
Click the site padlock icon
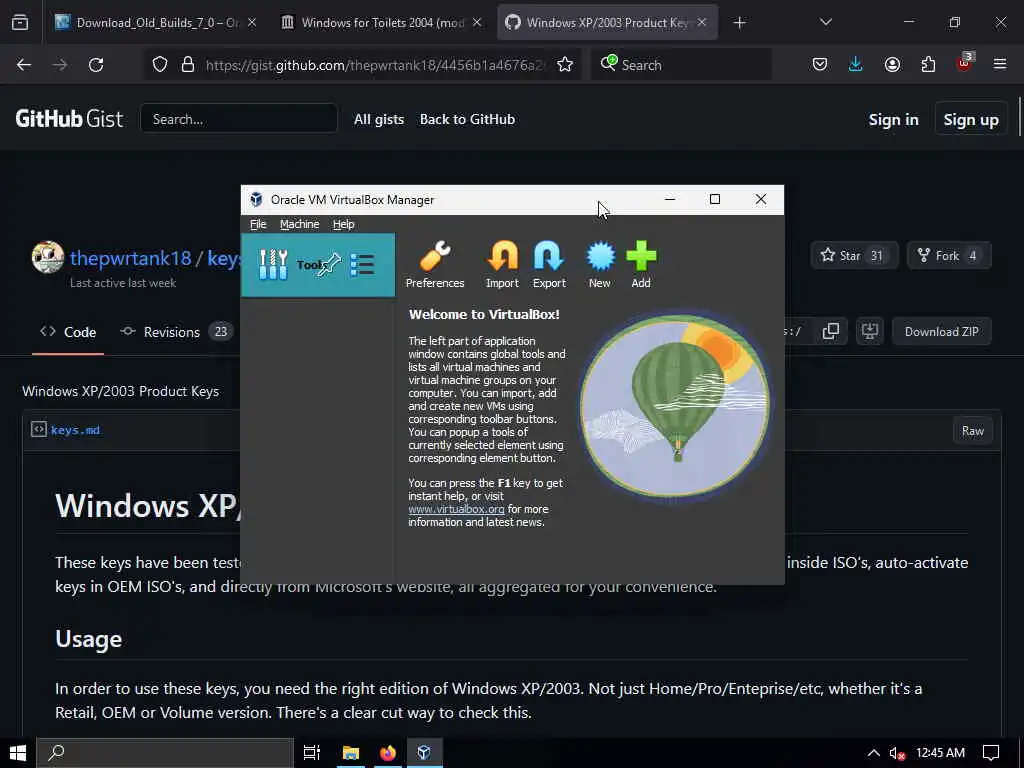tap(187, 65)
